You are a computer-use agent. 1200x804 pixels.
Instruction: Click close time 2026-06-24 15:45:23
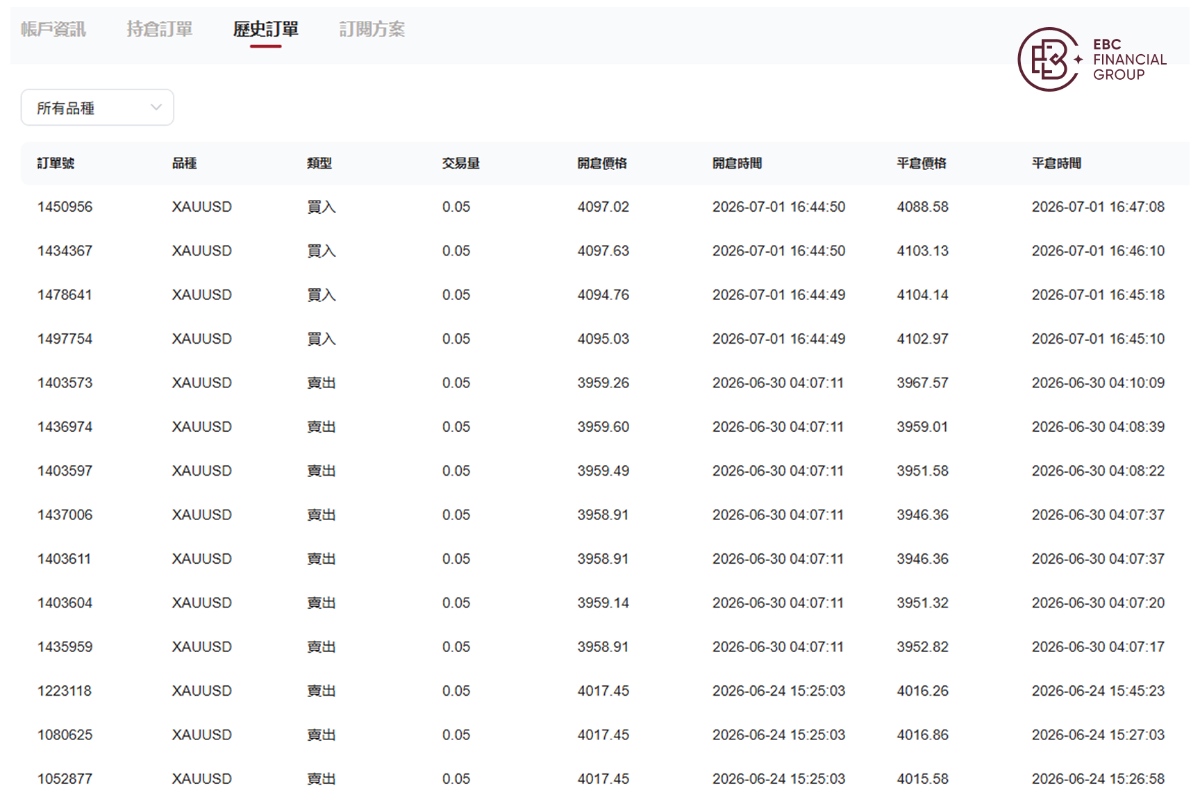click(x=1098, y=691)
